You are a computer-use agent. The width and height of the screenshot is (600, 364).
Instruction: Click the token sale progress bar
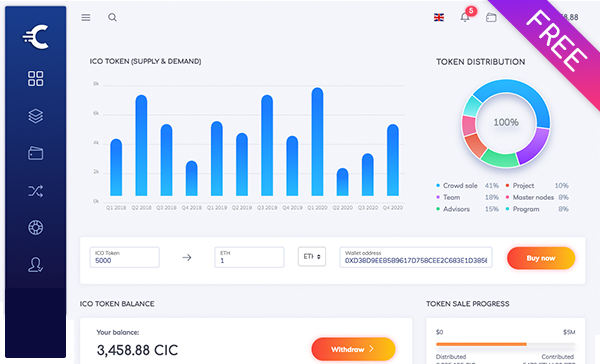tap(505, 344)
